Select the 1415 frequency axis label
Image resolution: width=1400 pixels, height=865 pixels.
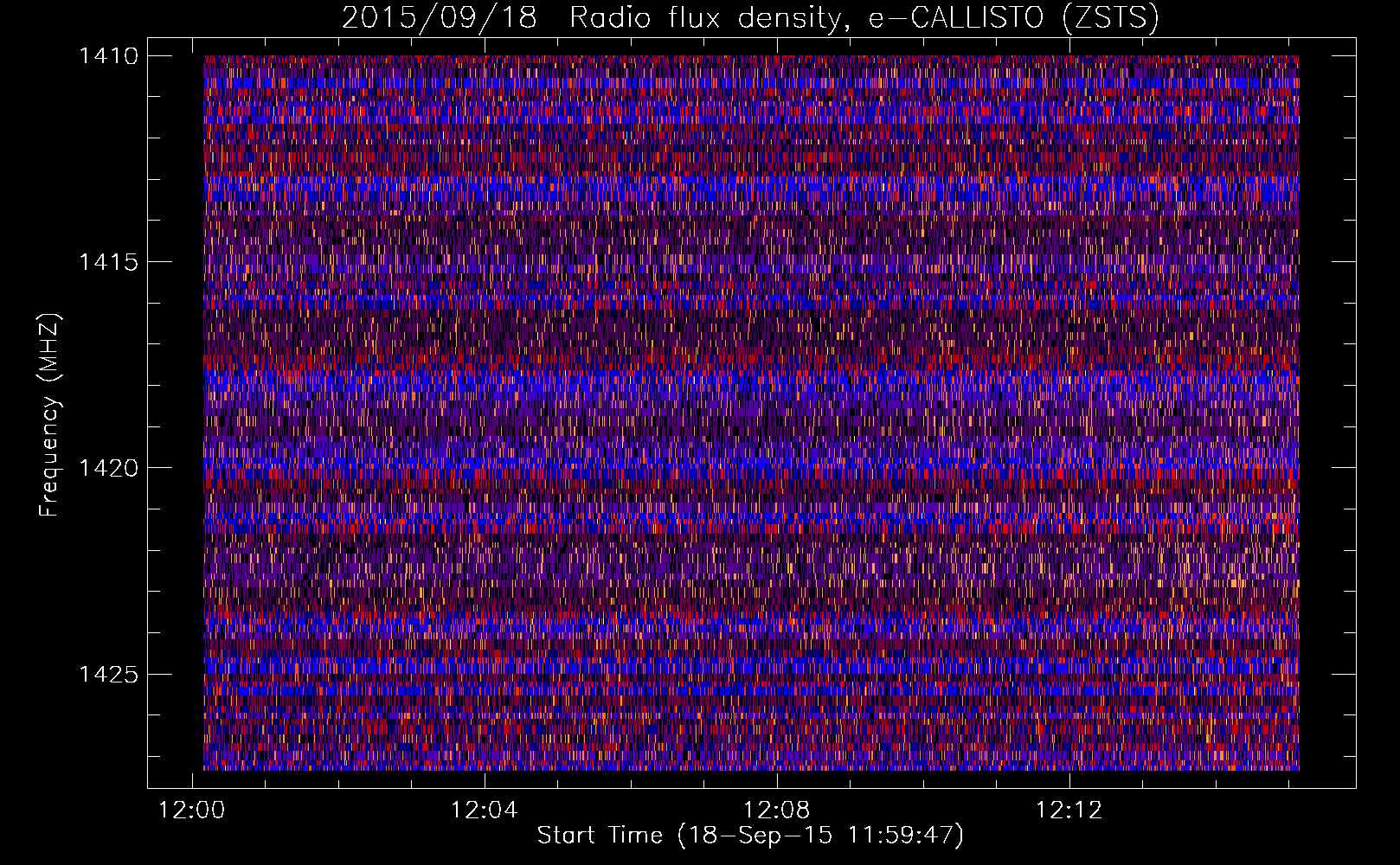pyautogui.click(x=108, y=262)
